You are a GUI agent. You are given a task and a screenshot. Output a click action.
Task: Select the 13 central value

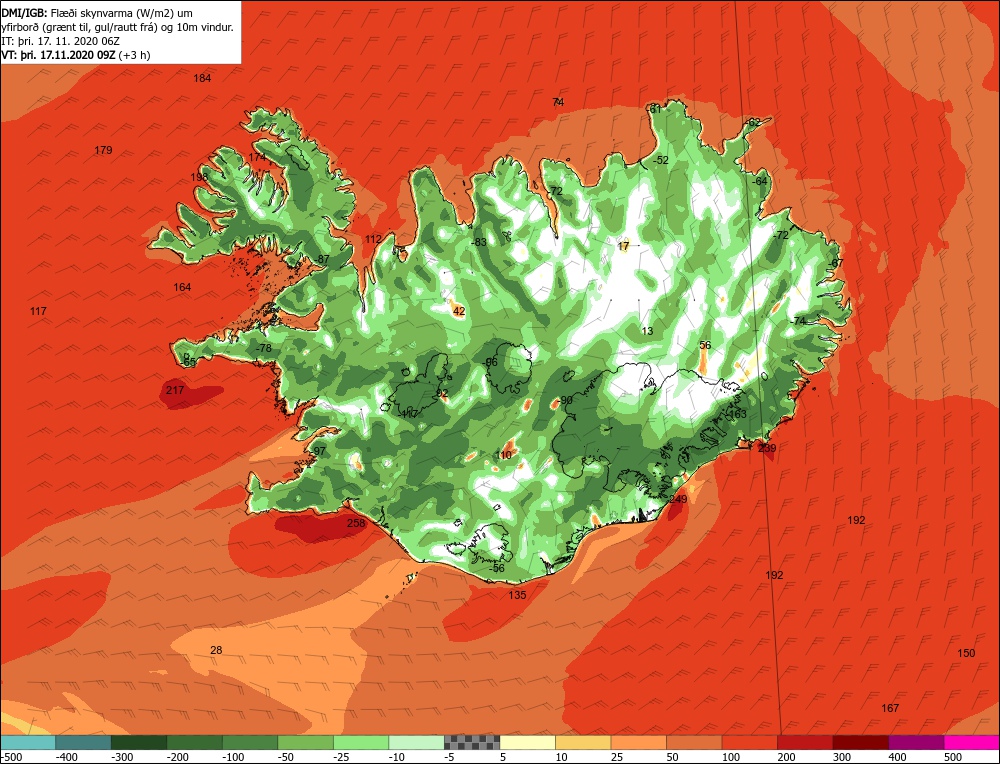[x=647, y=331]
